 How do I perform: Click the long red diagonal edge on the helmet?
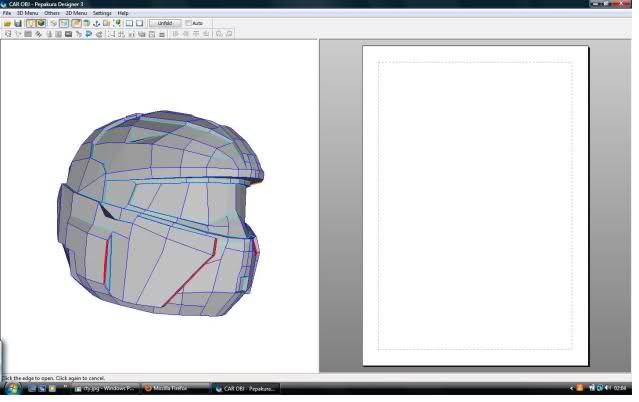(191, 279)
